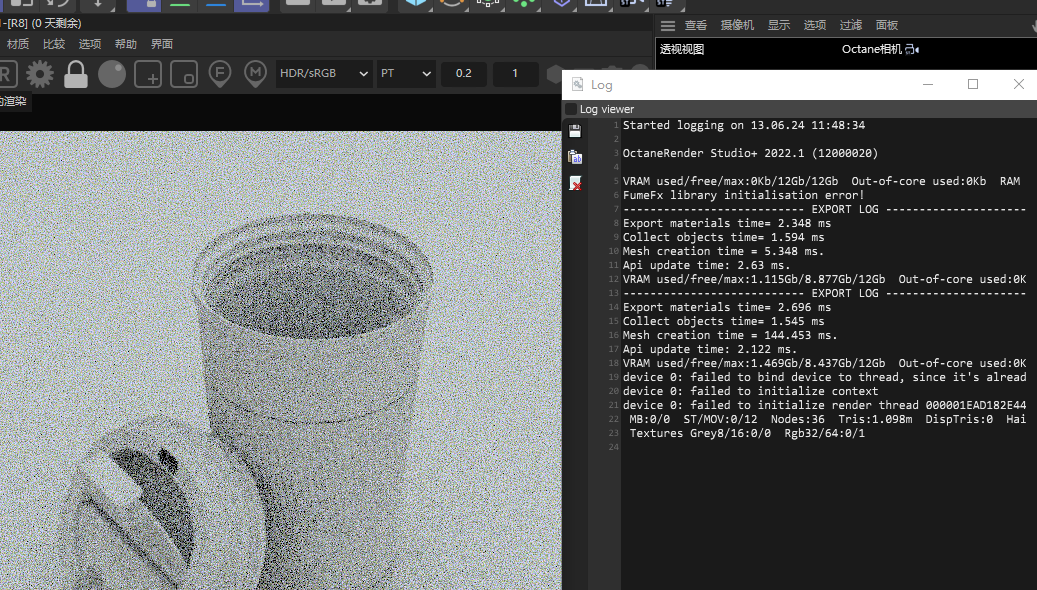The height and width of the screenshot is (590, 1037).
Task: Click VRAM line showing 0Kb/12Gb/12Gb
Action: tap(821, 181)
